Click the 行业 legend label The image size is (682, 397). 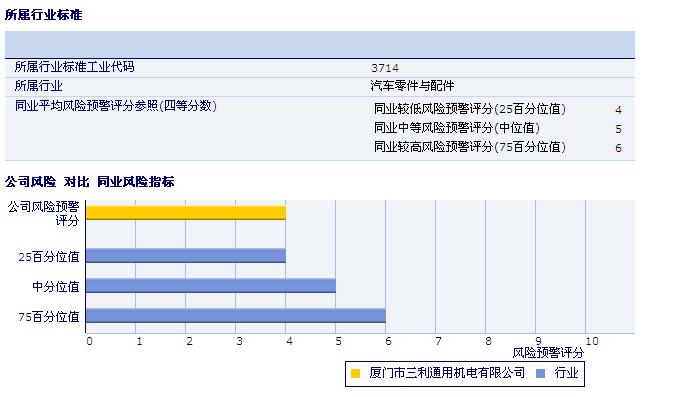coord(566,373)
